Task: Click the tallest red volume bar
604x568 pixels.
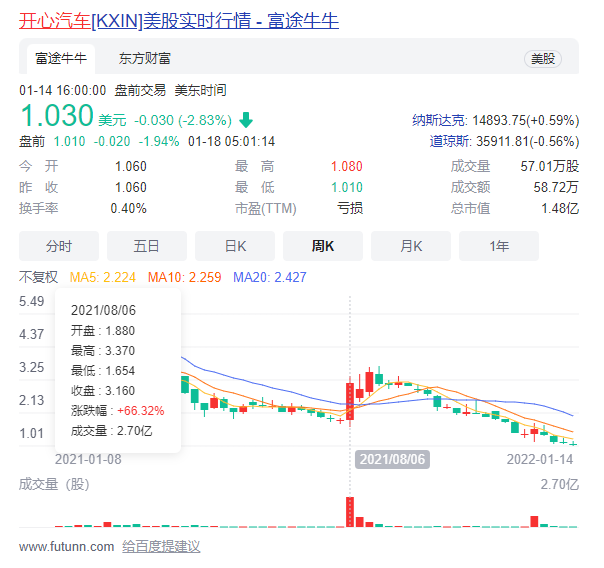Action: coord(350,511)
